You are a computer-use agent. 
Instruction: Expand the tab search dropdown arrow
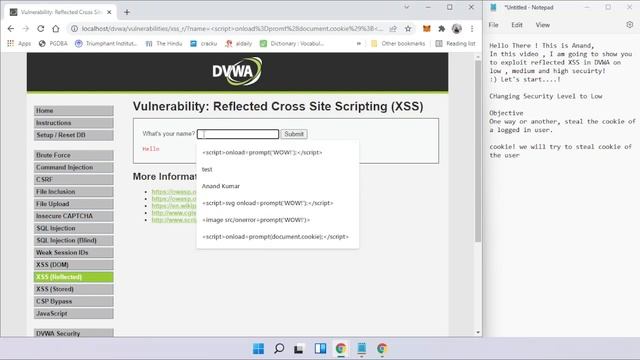coord(407,7)
